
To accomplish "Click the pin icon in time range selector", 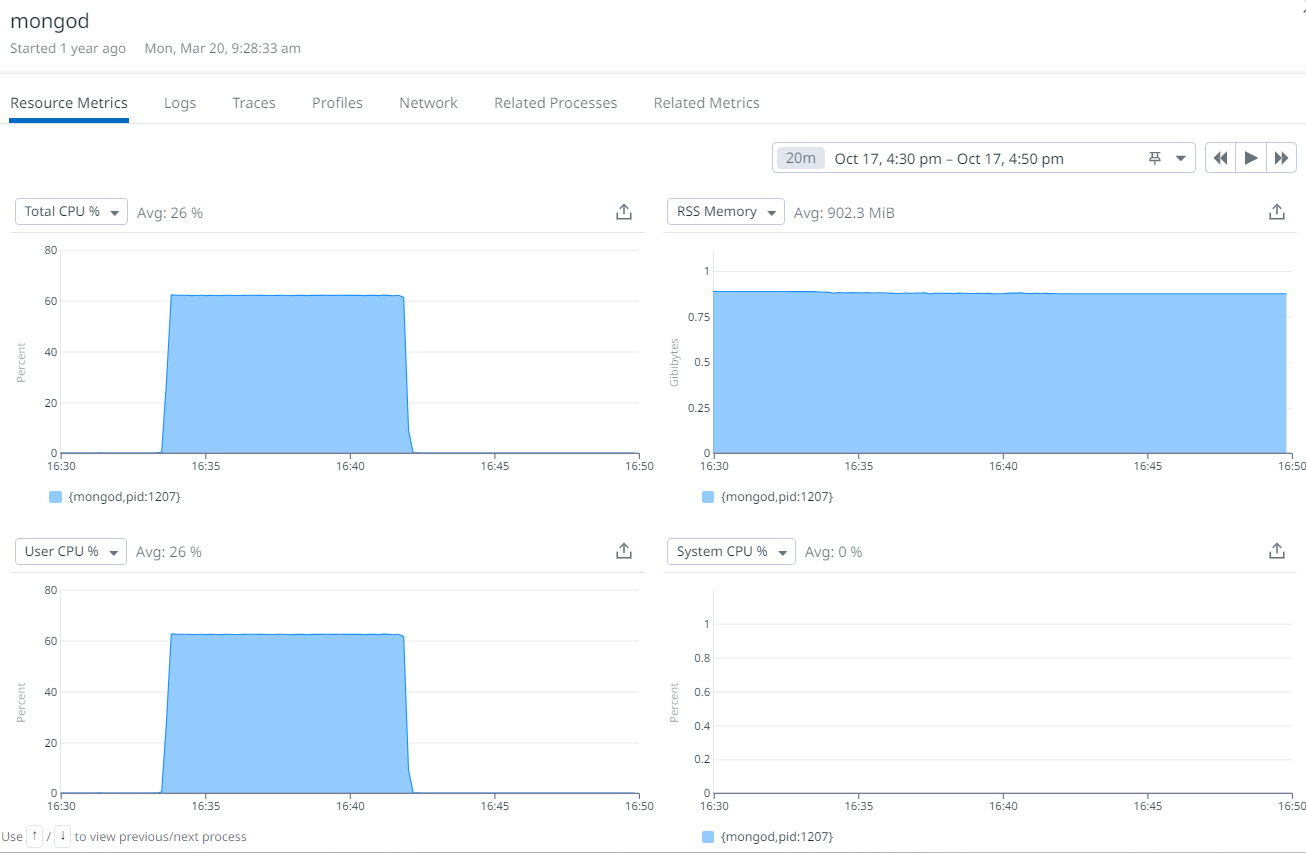I will click(1155, 158).
